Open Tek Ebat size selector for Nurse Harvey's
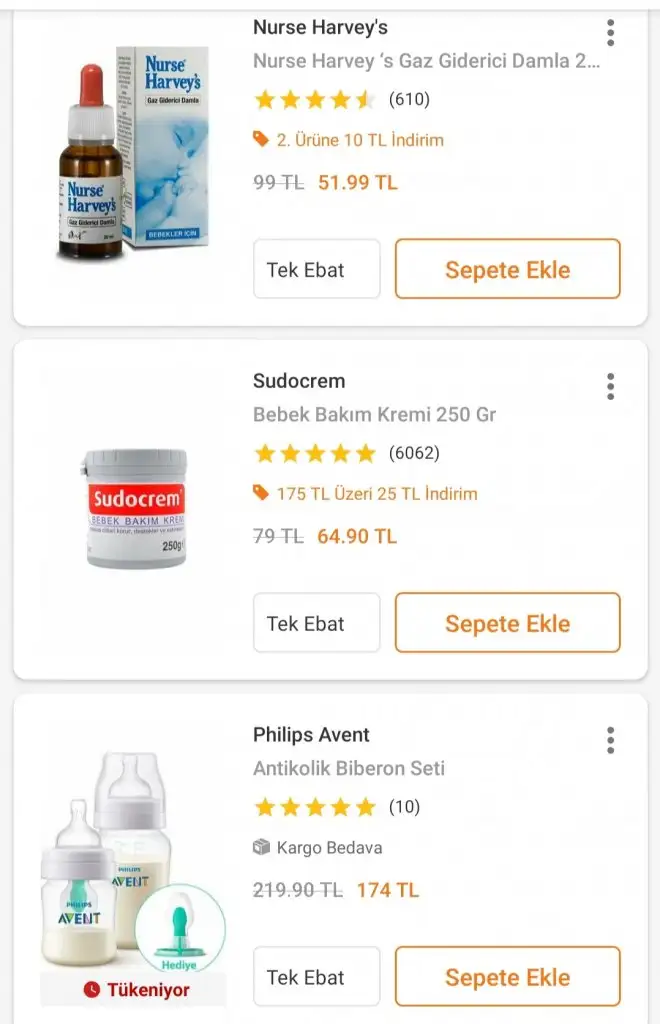660x1024 pixels. [x=316, y=269]
